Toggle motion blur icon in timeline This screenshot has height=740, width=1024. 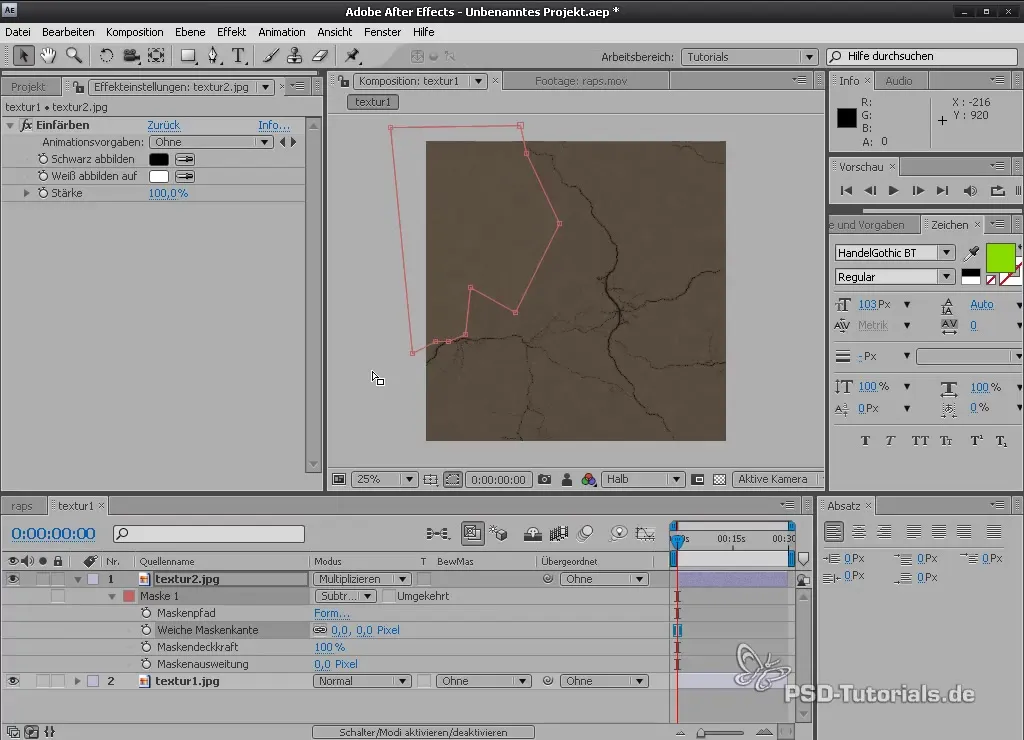585,534
